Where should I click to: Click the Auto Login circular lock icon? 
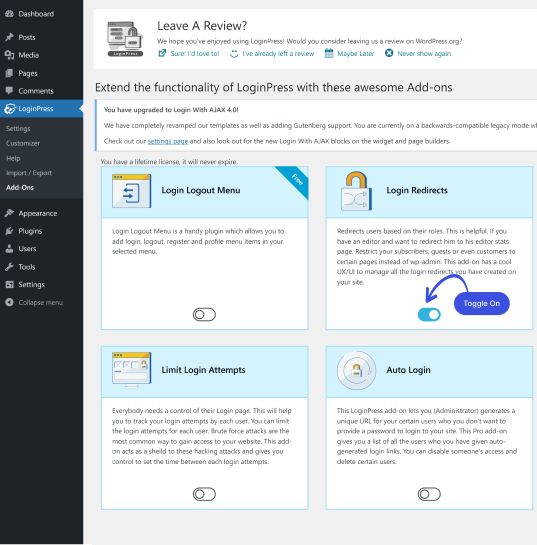click(357, 370)
